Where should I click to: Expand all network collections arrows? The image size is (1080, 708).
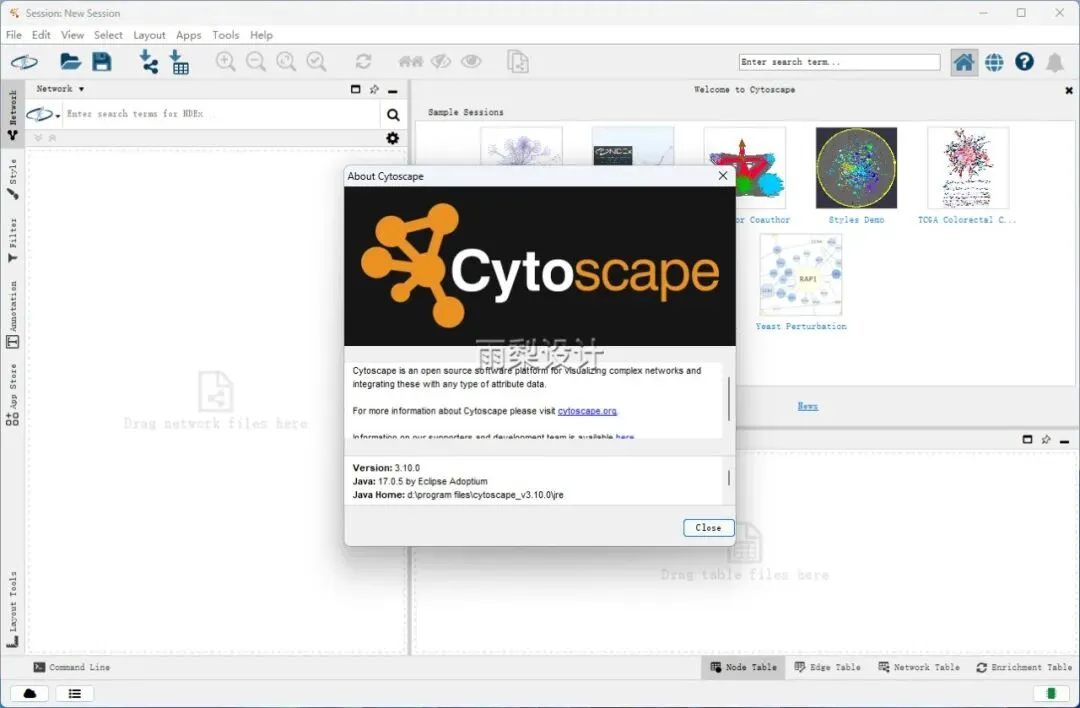point(38,138)
